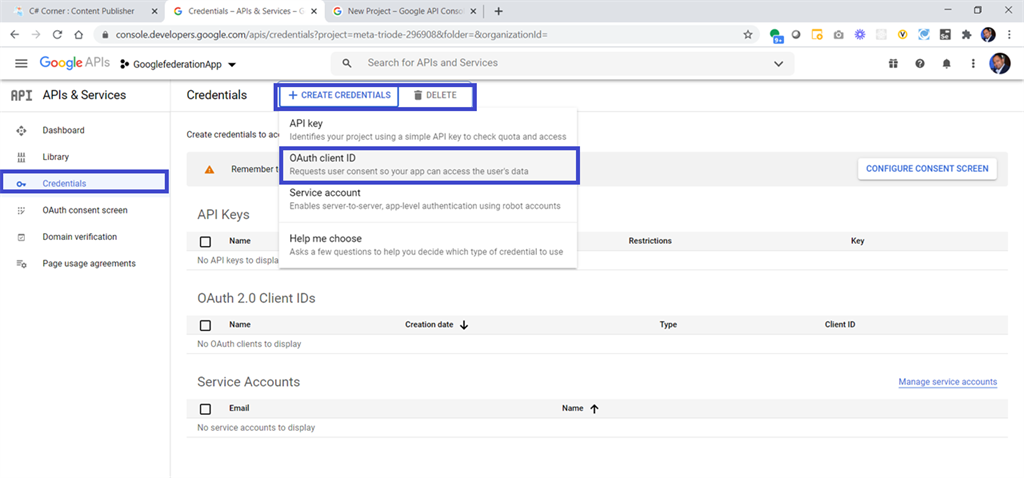Open OAuth consent screen in sidebar

(85, 210)
